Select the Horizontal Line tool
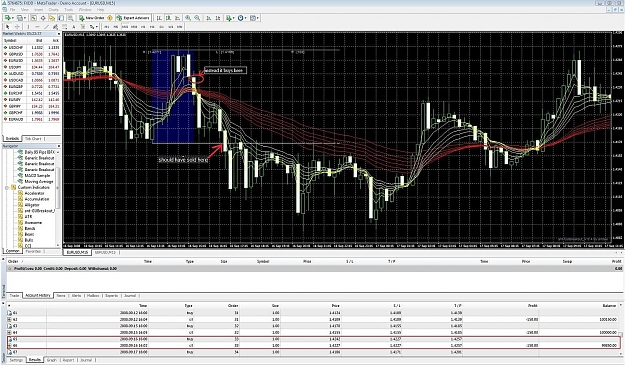 [37, 27]
